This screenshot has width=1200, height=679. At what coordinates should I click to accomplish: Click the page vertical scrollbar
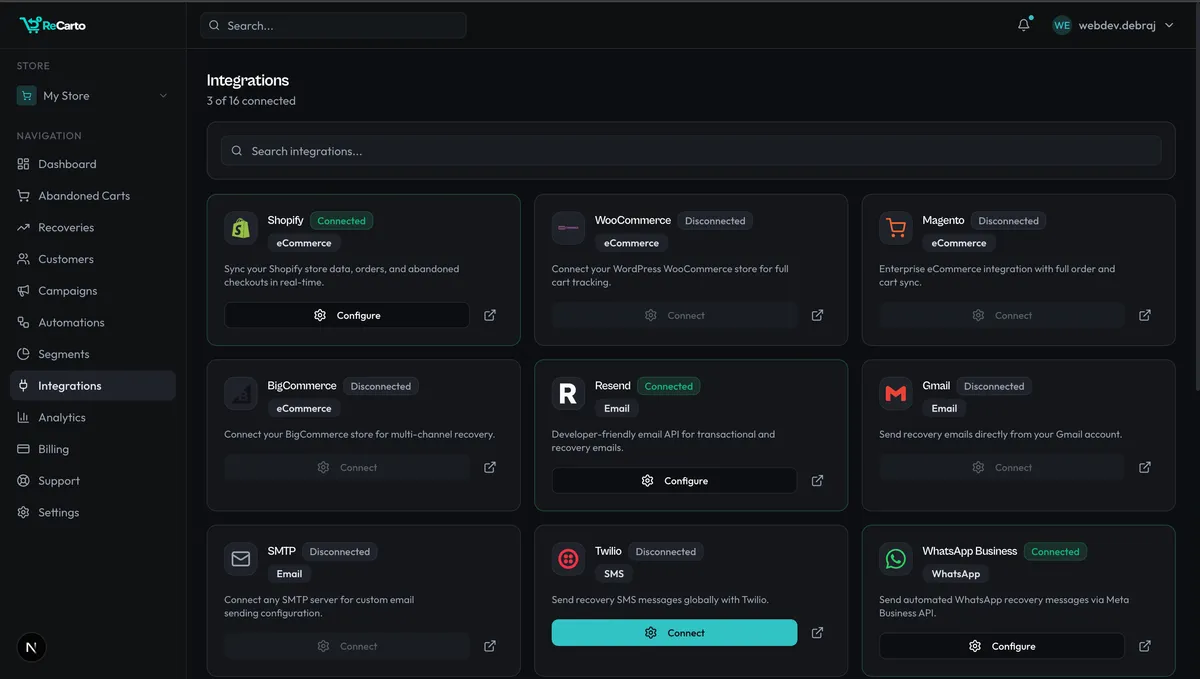[x=1196, y=196]
